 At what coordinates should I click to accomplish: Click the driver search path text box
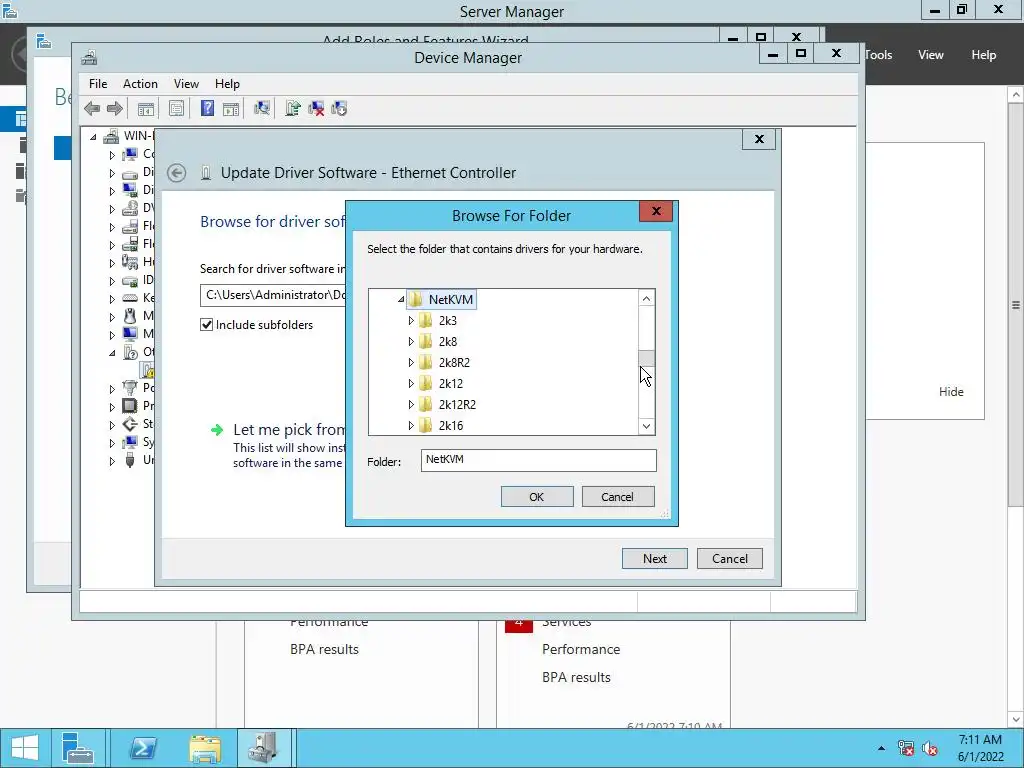click(273, 295)
